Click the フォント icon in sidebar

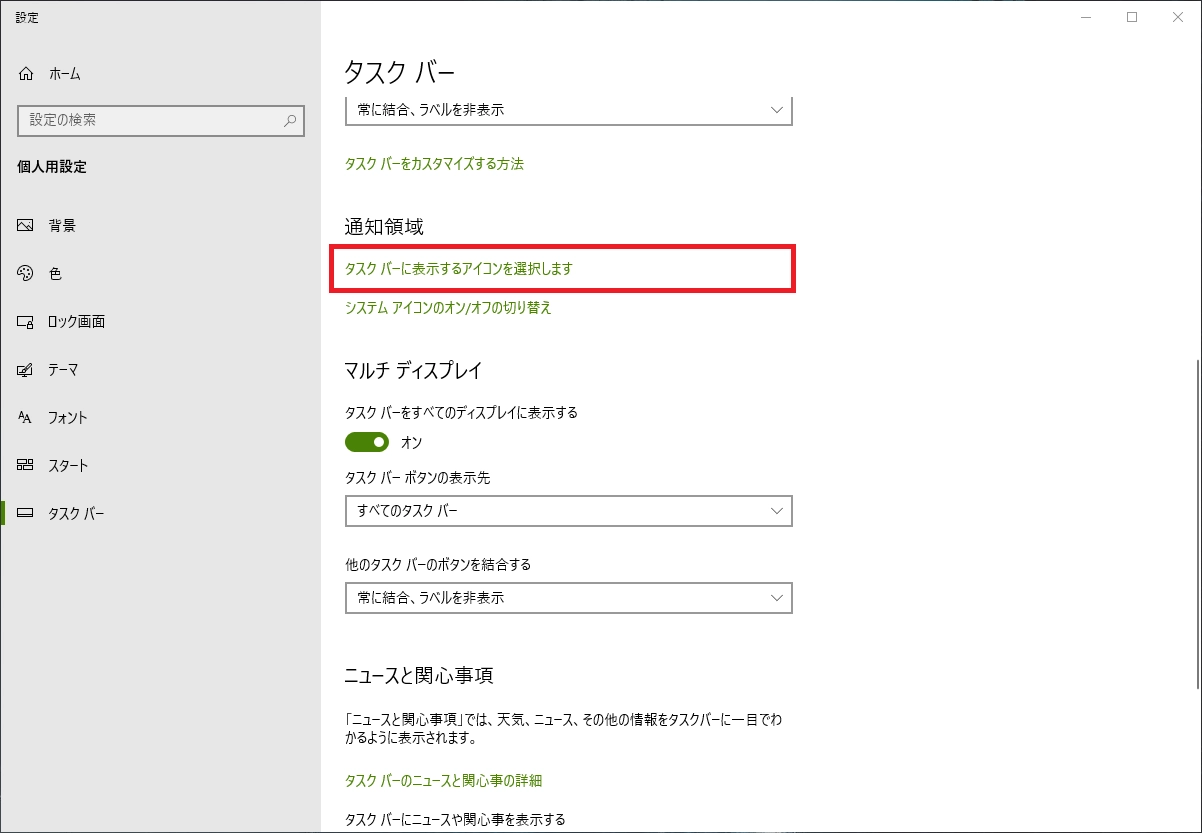pos(26,418)
